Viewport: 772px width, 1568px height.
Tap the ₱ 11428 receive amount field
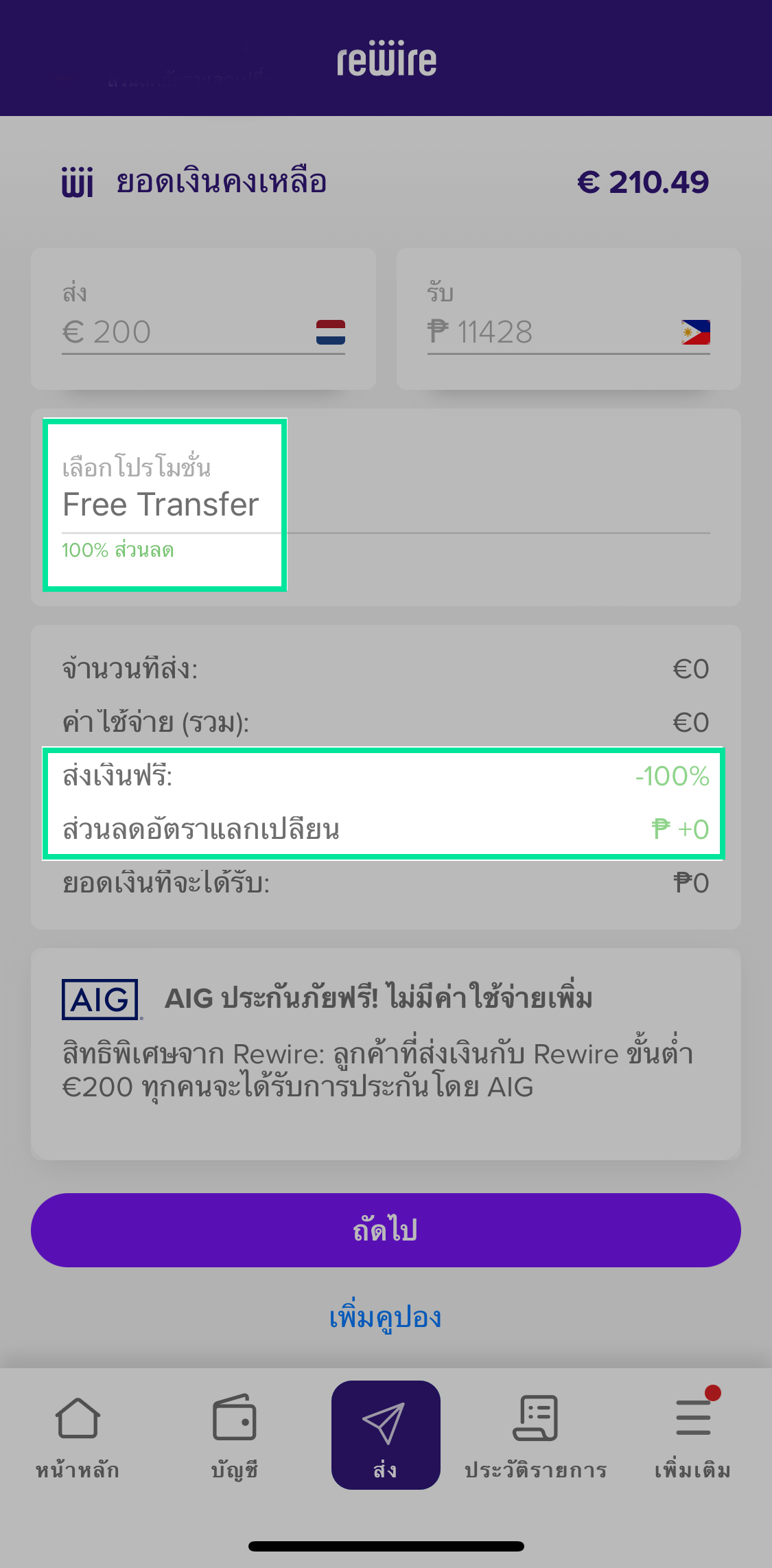coord(542,332)
